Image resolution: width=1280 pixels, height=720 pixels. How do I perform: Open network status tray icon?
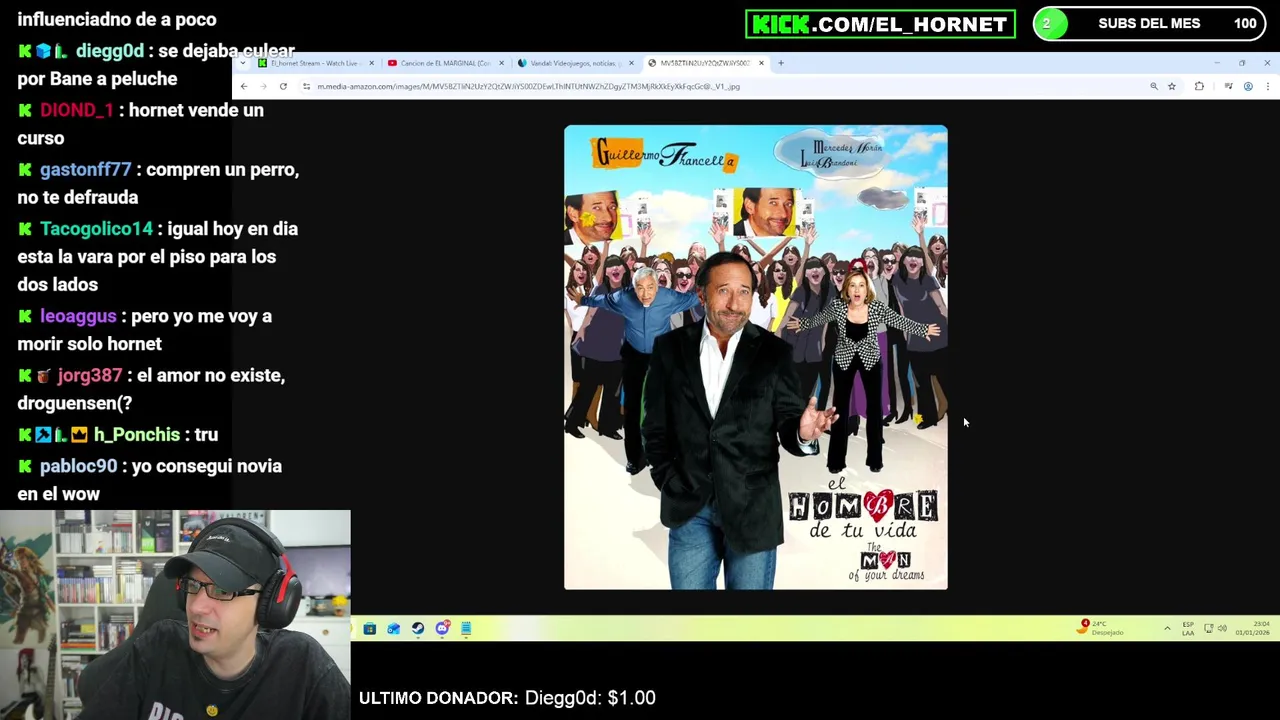point(1209,628)
